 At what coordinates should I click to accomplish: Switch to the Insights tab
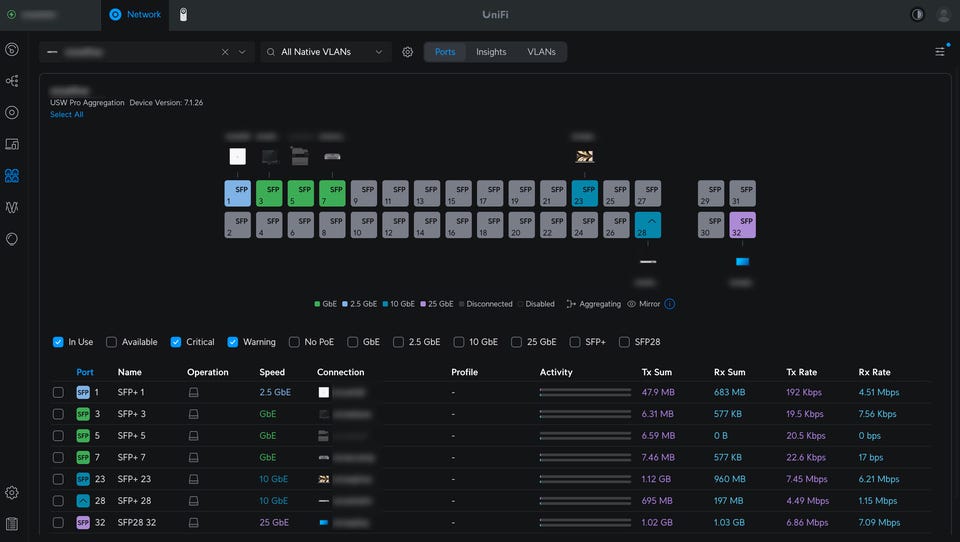[x=491, y=52]
